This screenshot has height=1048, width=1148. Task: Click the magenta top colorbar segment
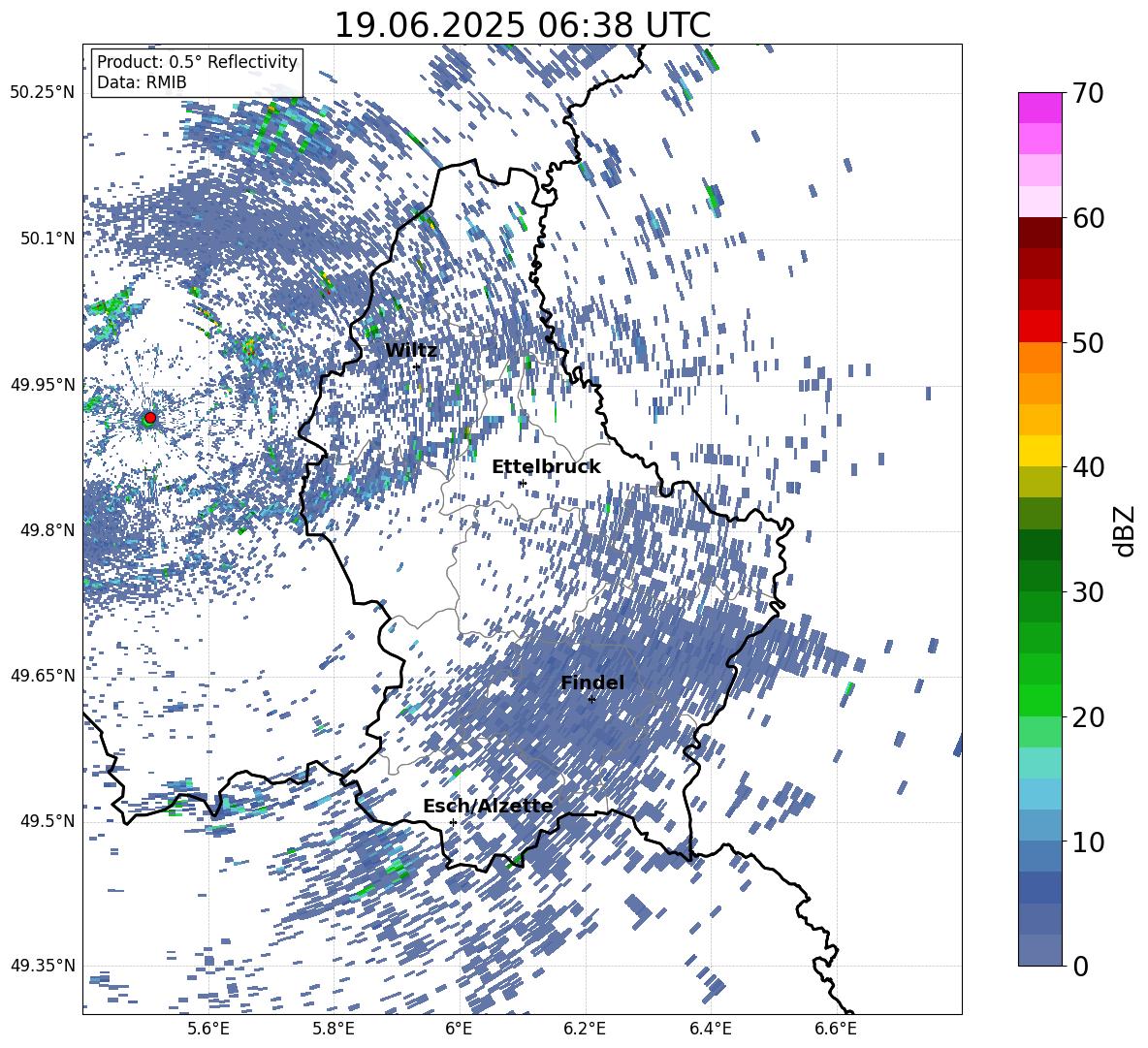[1039, 108]
